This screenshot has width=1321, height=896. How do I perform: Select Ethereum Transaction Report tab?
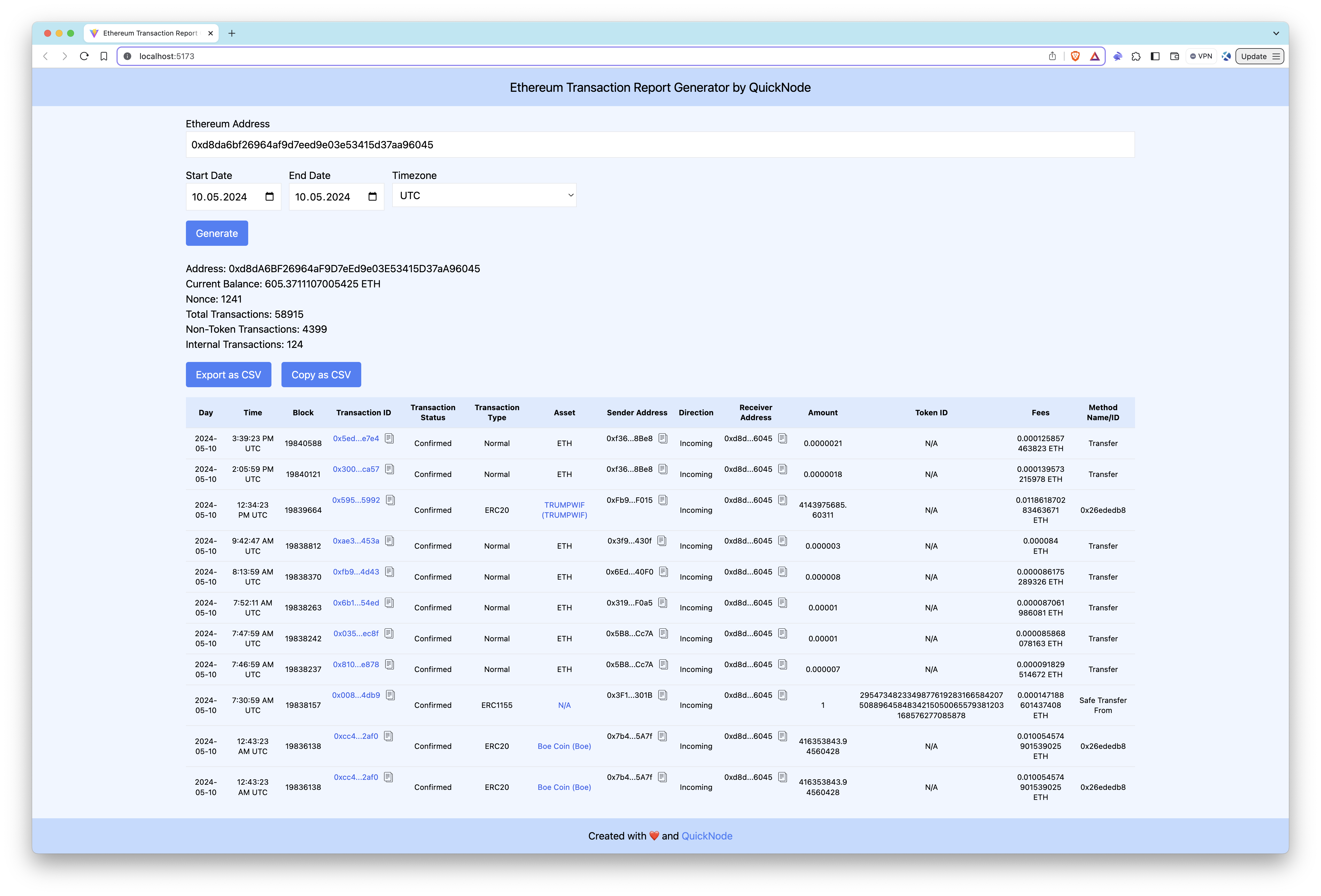click(x=150, y=34)
